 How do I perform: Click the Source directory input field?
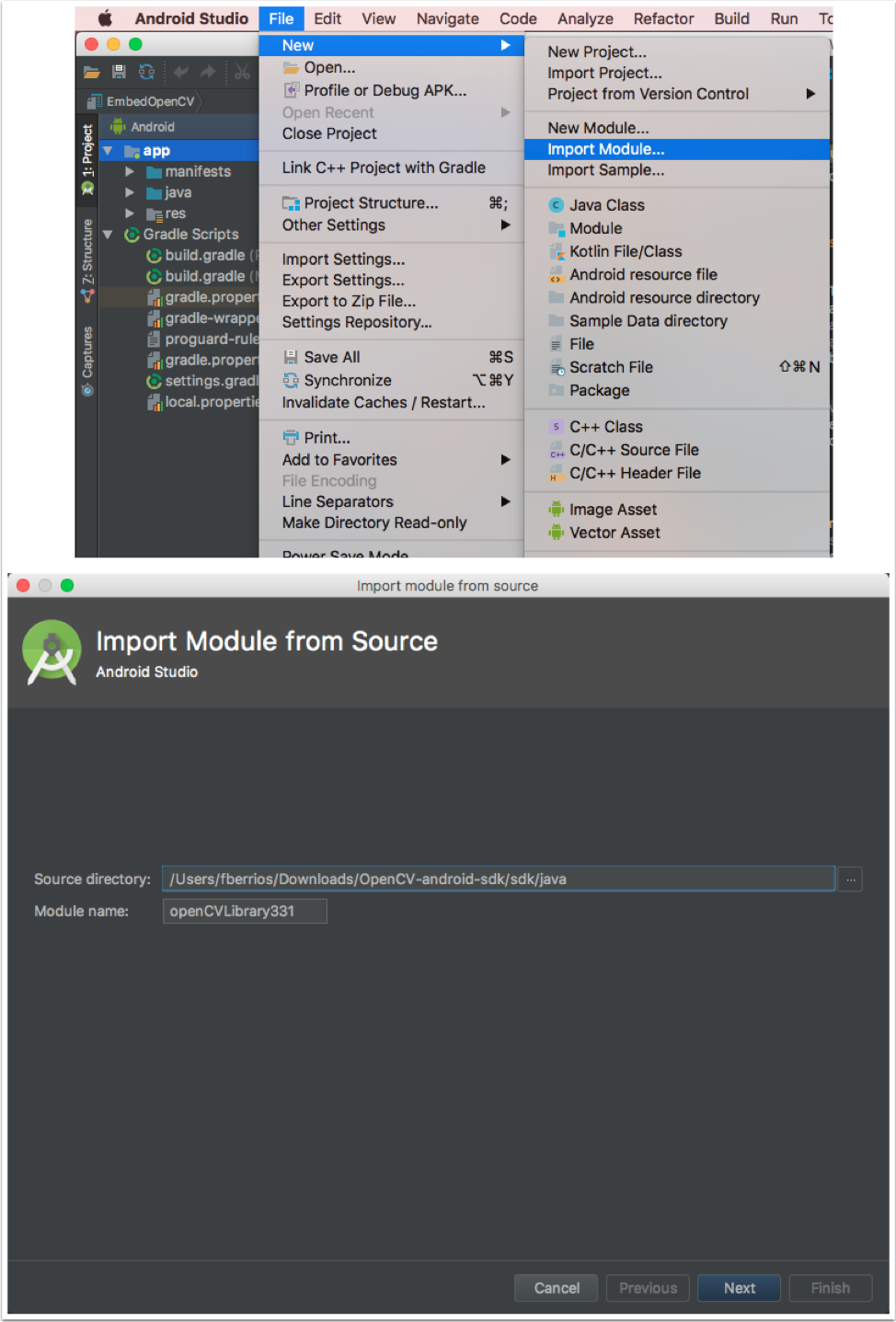click(x=499, y=879)
